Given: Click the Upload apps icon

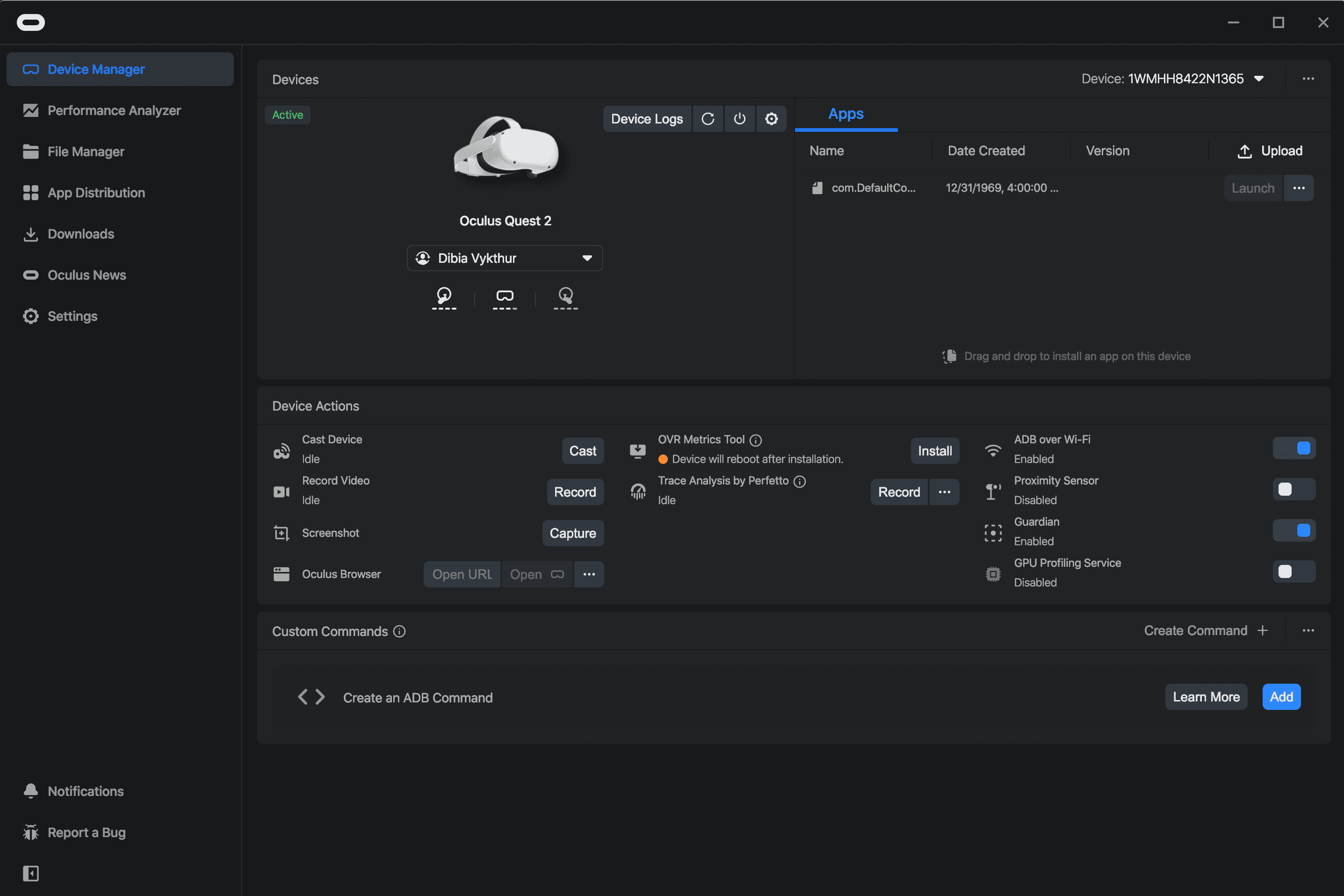Looking at the screenshot, I should (x=1244, y=151).
